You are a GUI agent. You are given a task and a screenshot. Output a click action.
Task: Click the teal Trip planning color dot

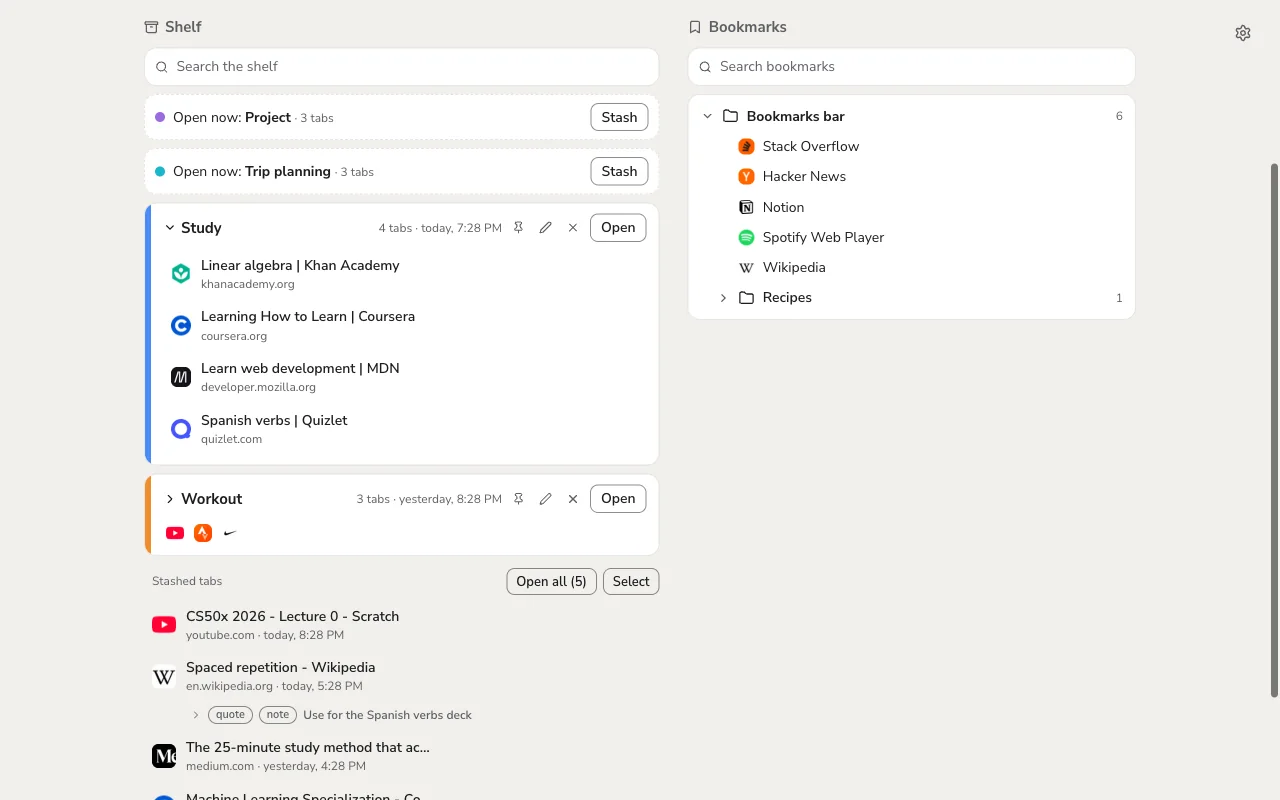(x=160, y=171)
